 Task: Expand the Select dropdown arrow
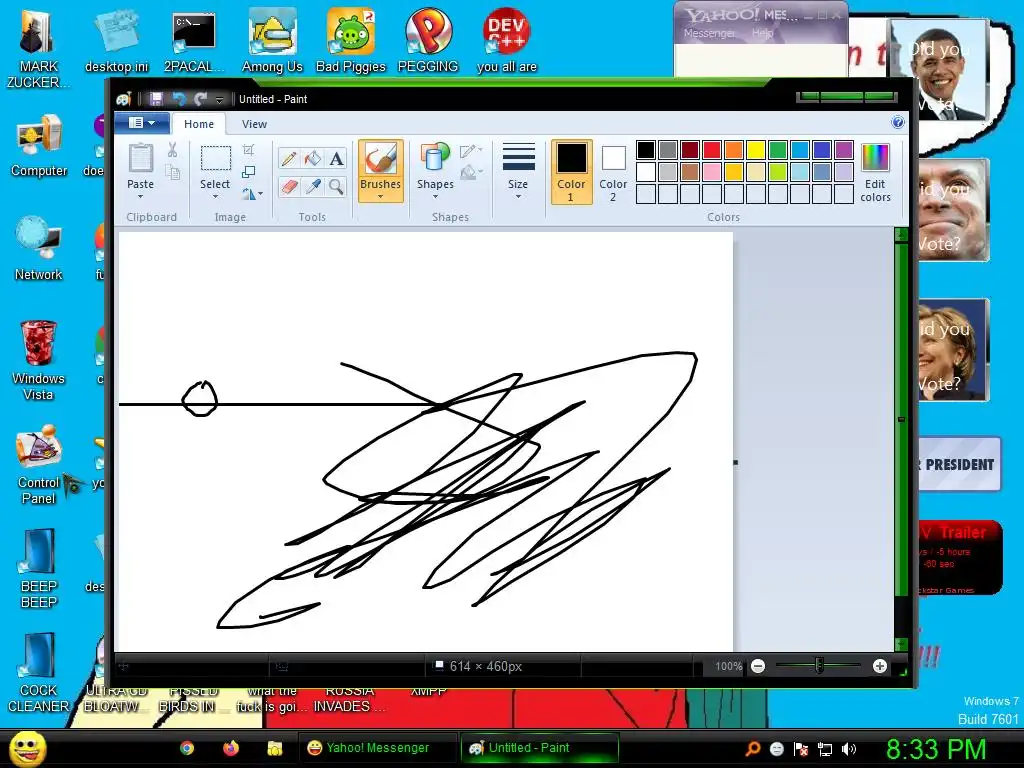point(215,196)
